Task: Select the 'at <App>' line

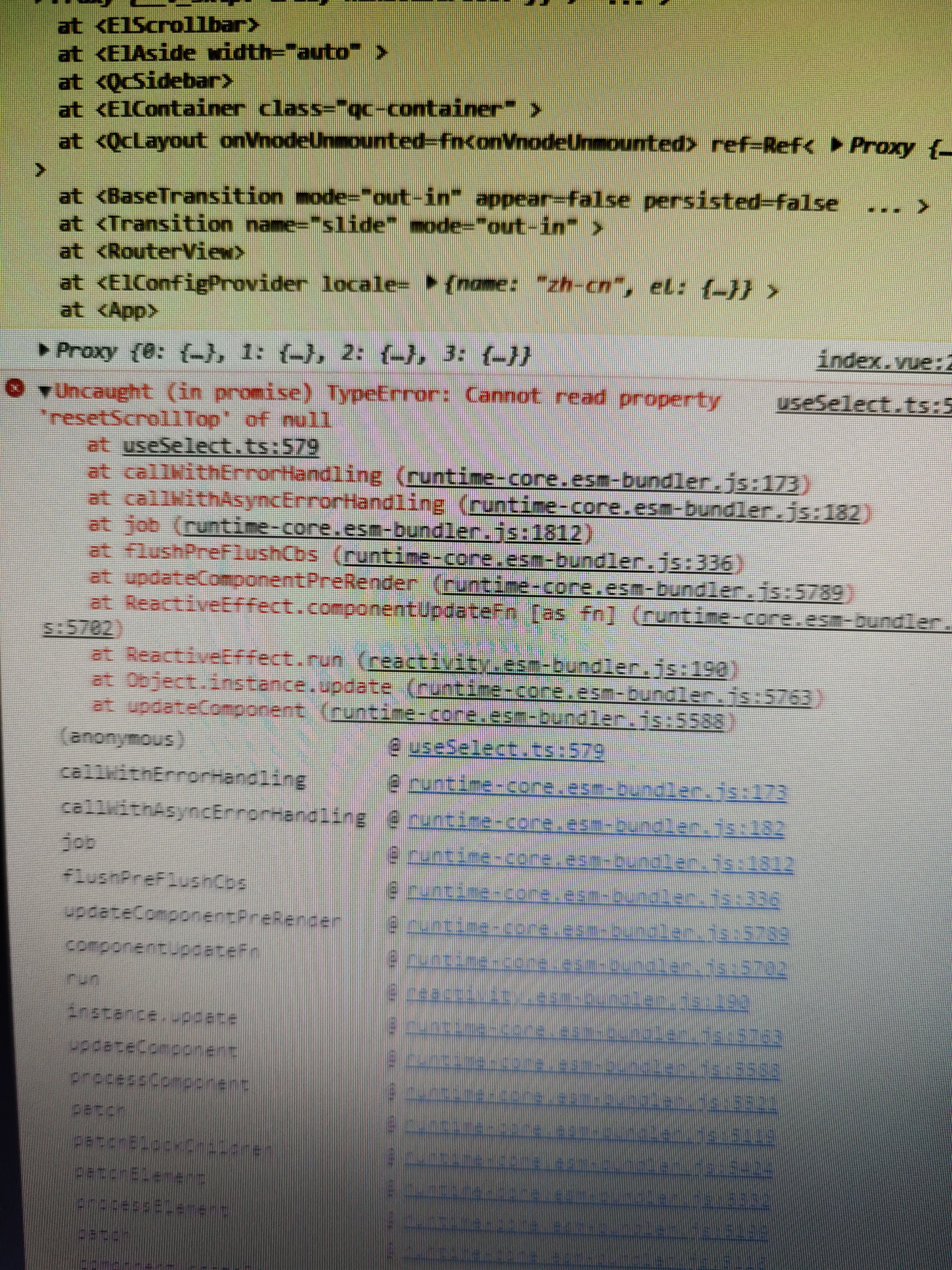Action: (109, 311)
